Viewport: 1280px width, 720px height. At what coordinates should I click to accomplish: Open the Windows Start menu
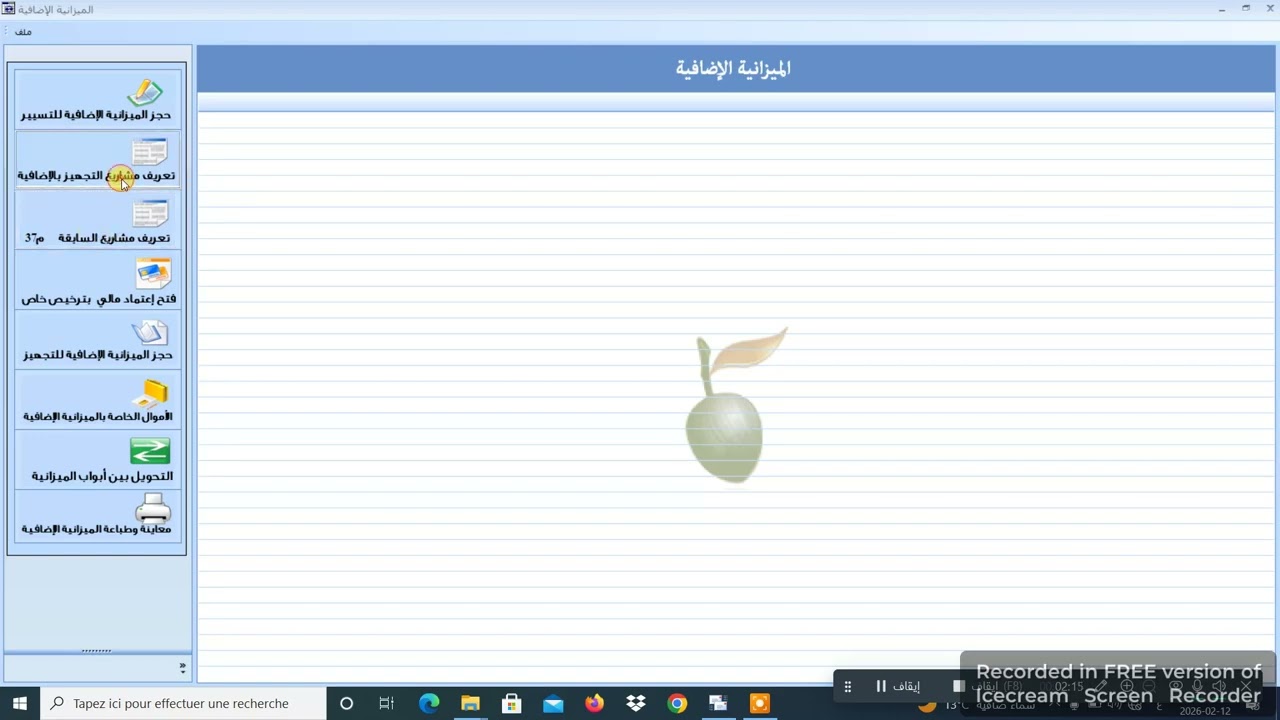tap(20, 703)
